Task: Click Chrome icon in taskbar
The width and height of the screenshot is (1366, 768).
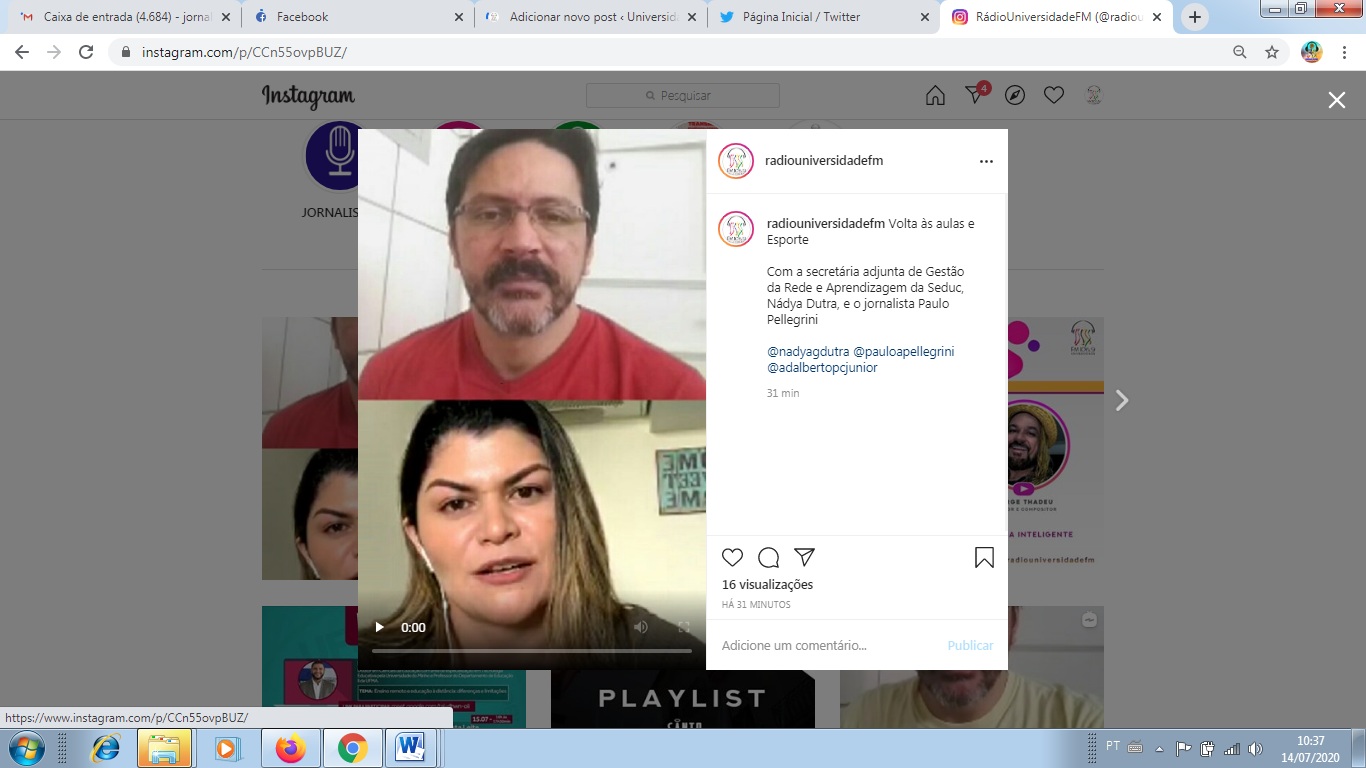Action: coord(352,748)
